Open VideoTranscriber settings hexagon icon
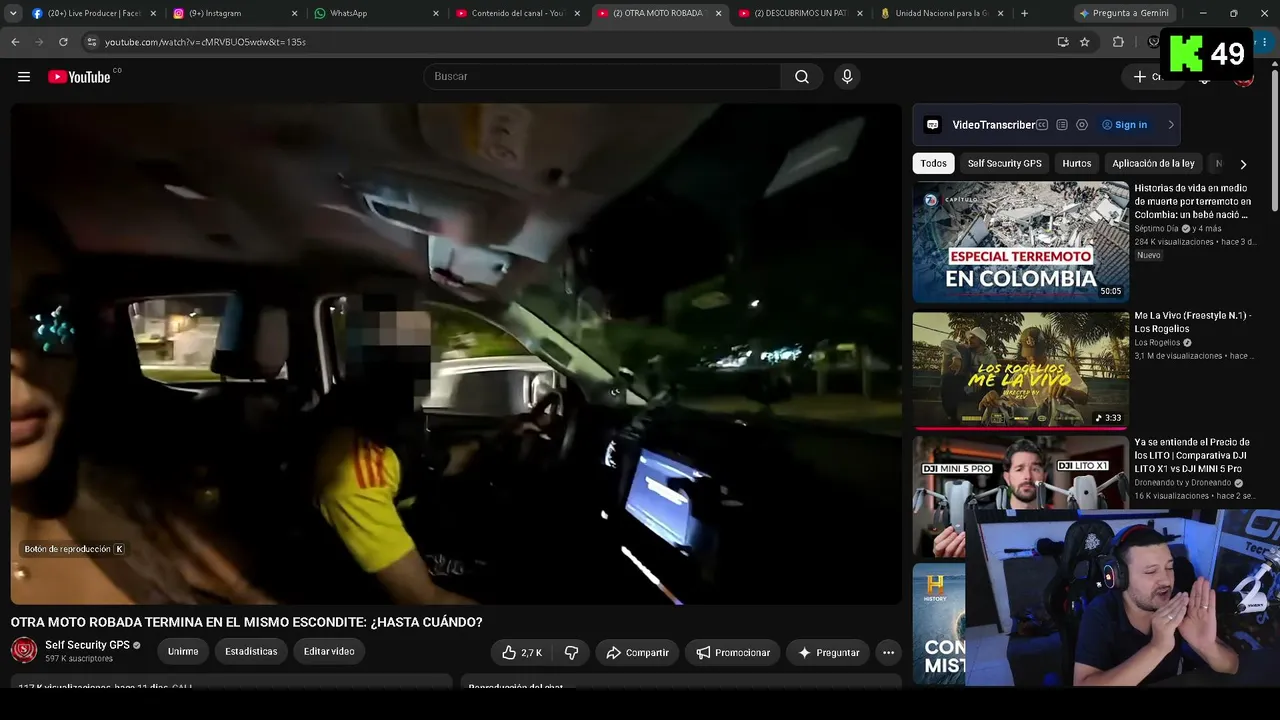 pyautogui.click(x=1082, y=125)
